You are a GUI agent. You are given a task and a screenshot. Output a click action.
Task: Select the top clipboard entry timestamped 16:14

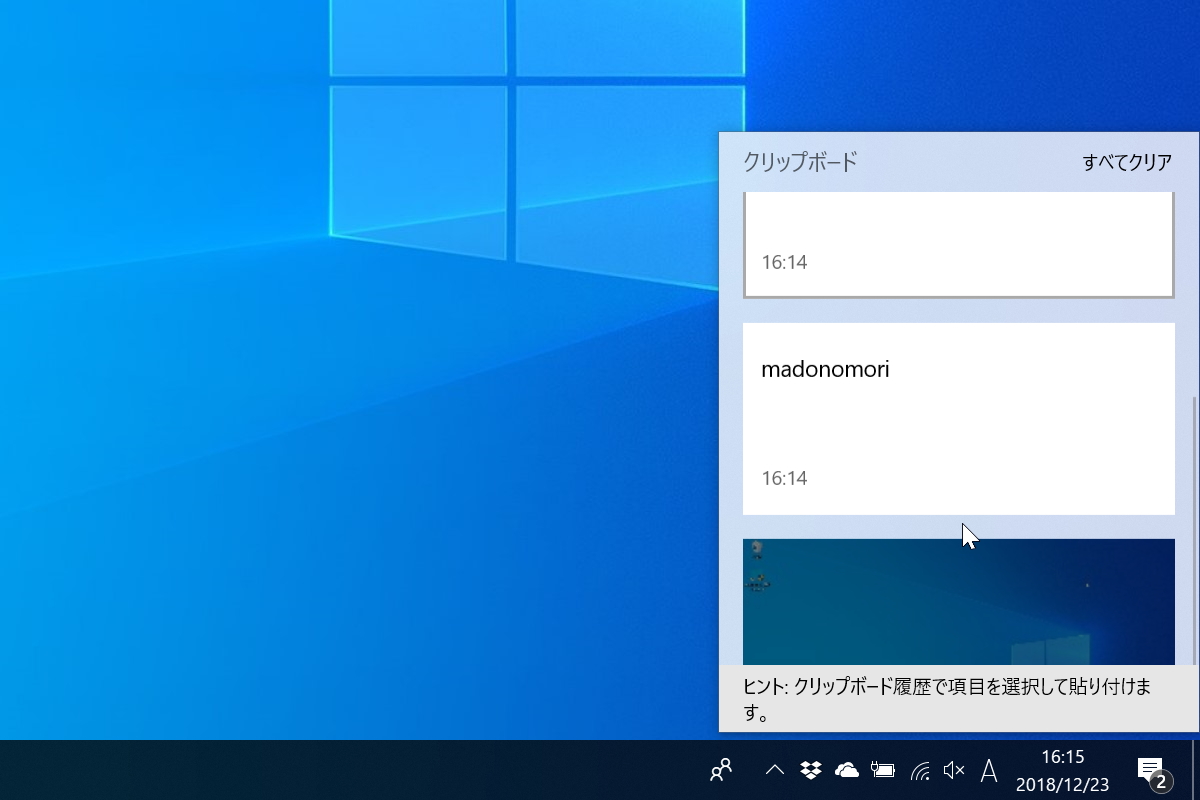click(x=958, y=245)
